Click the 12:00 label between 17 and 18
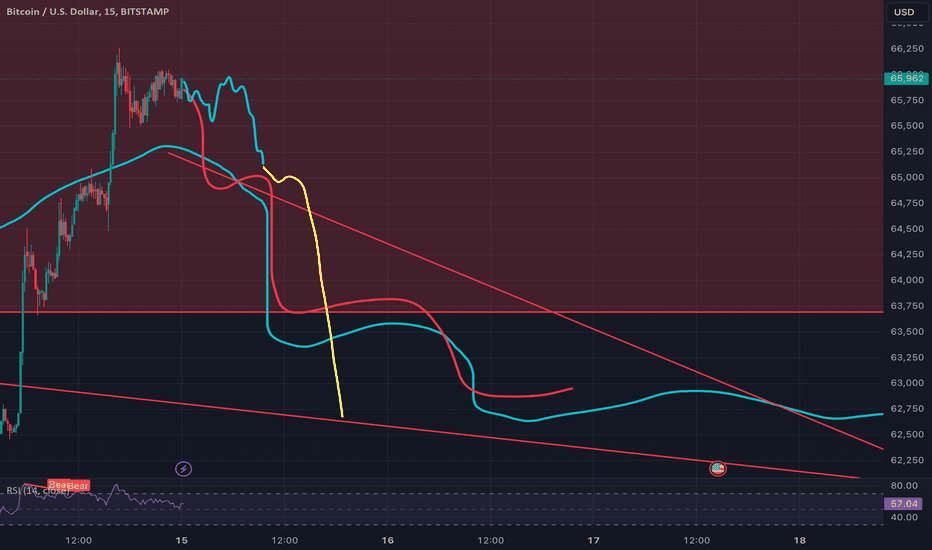Screen dimensions: 932x550 pos(697,540)
